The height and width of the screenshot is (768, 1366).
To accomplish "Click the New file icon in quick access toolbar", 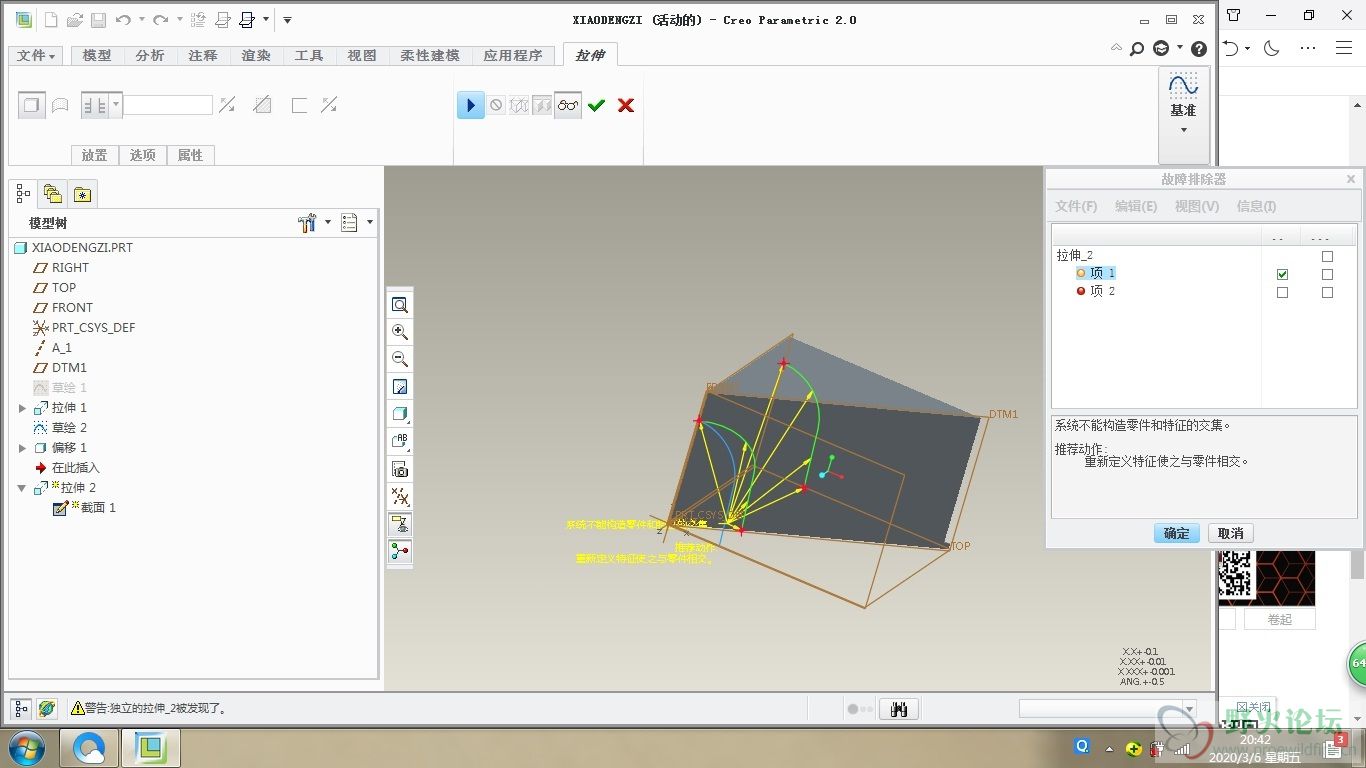I will pyautogui.click(x=51, y=19).
